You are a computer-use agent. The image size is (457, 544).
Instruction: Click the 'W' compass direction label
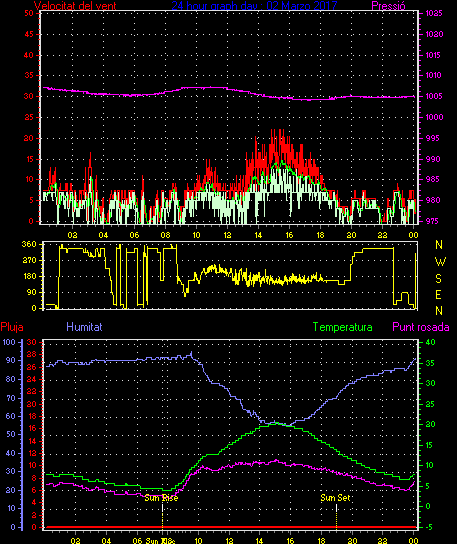(440, 262)
